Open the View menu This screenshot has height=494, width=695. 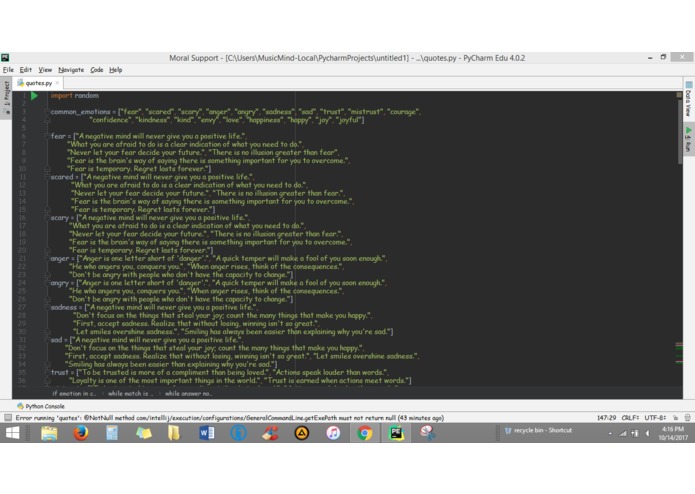pos(45,70)
